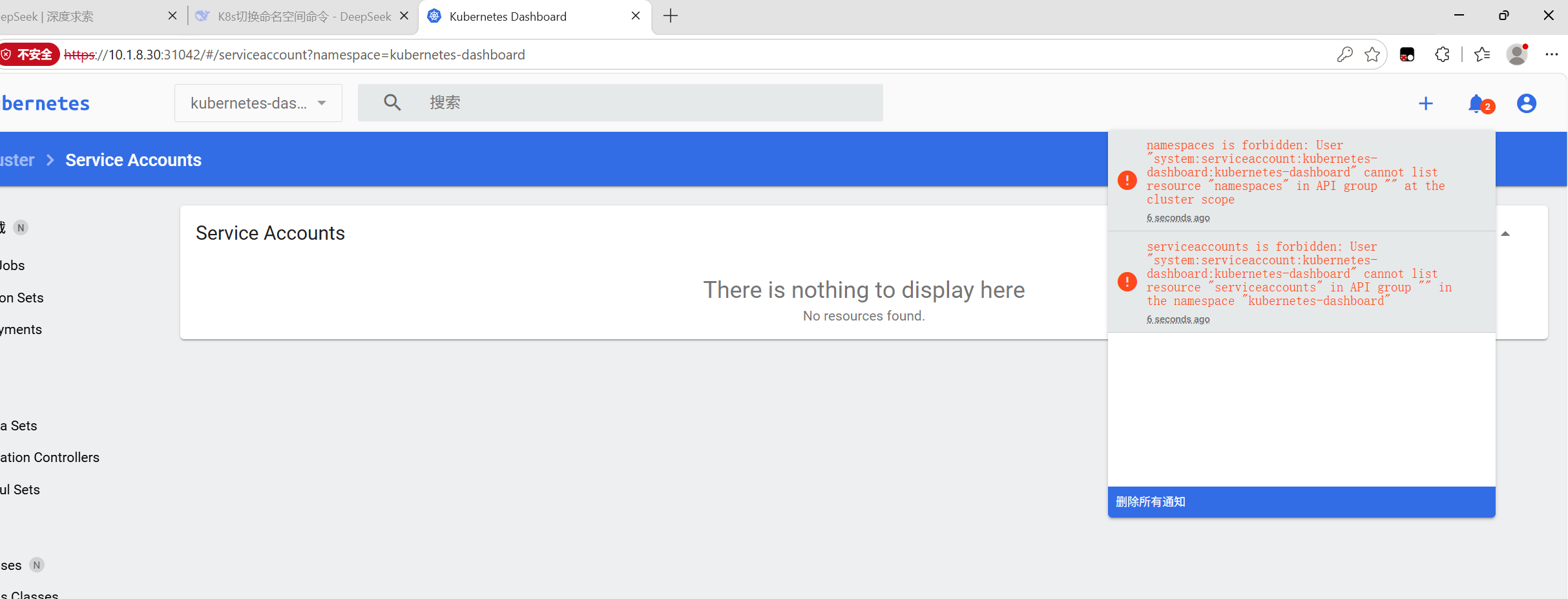Click the Kubernetes logo text
The image size is (1568, 599).
click(x=45, y=103)
